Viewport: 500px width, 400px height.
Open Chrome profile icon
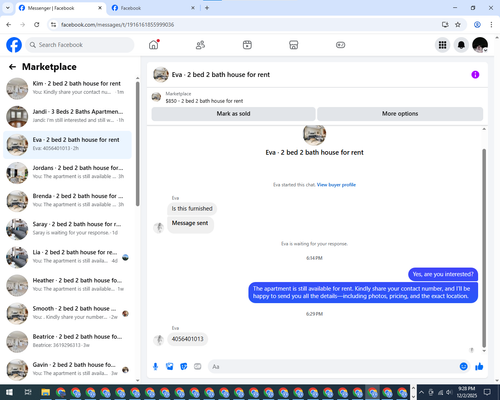click(477, 25)
